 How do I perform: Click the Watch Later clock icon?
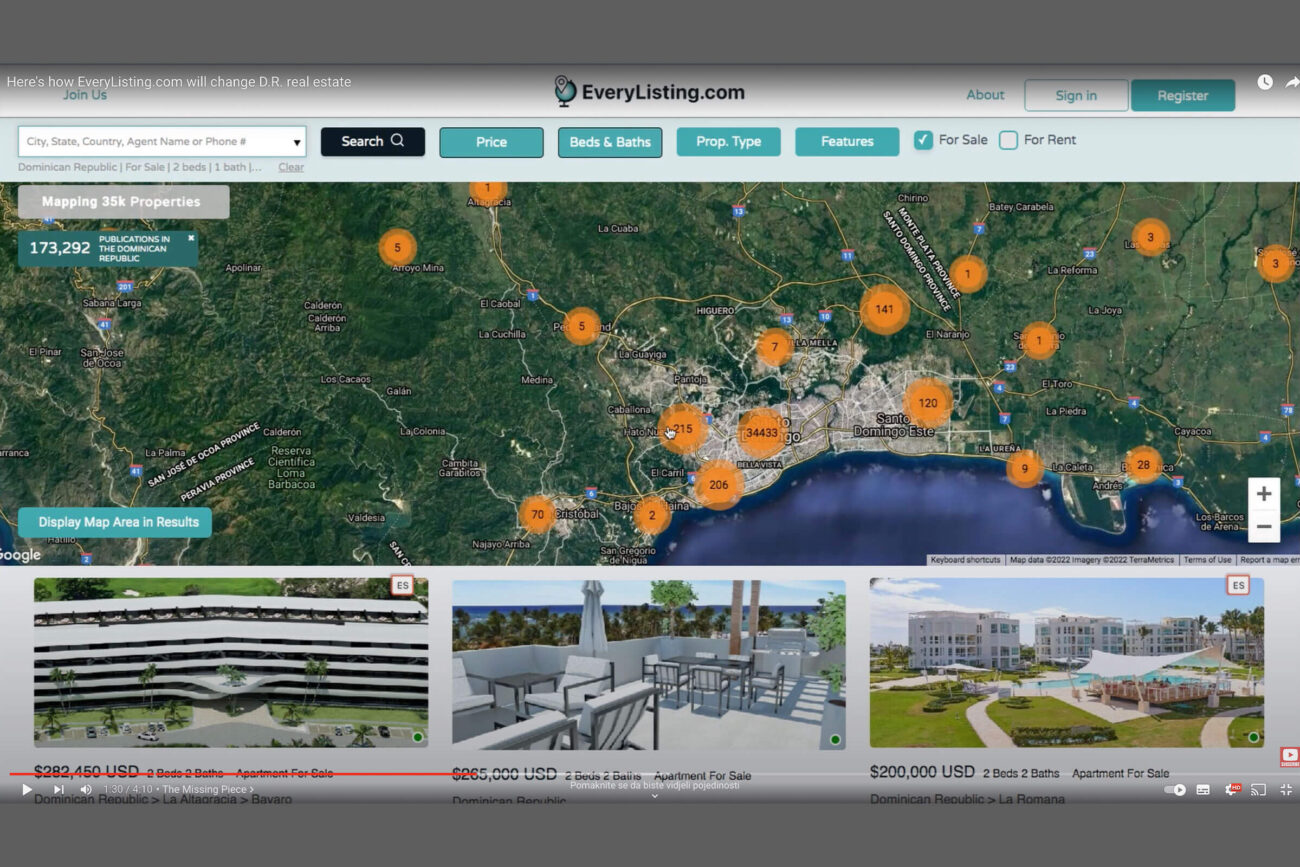1265,82
